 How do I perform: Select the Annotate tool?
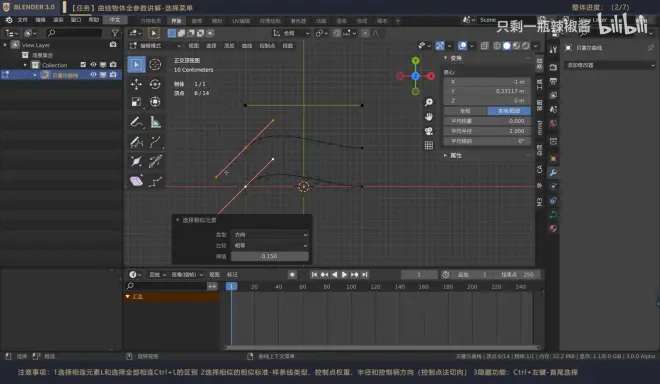tap(136, 123)
